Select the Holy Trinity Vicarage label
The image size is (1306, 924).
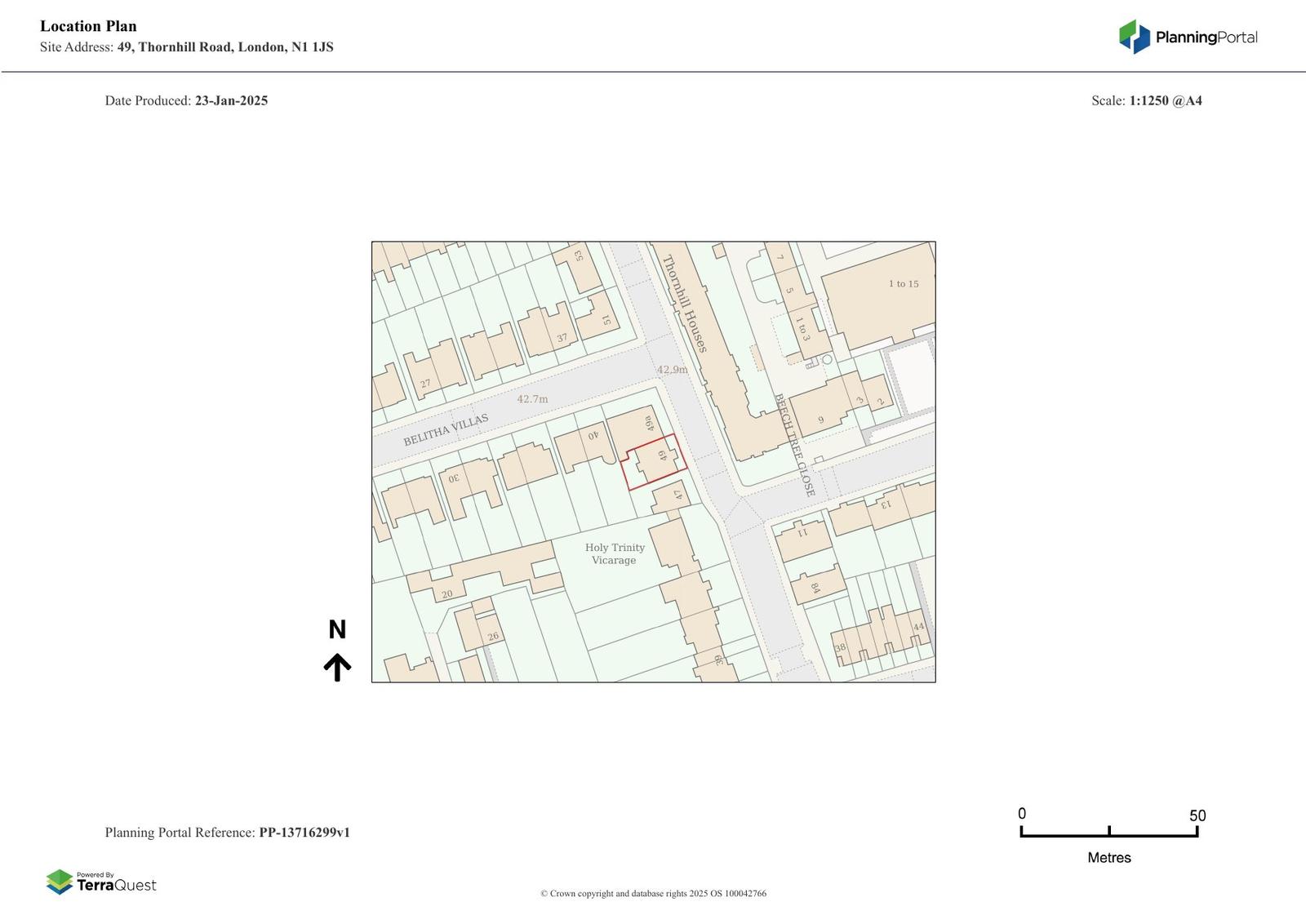click(x=615, y=553)
